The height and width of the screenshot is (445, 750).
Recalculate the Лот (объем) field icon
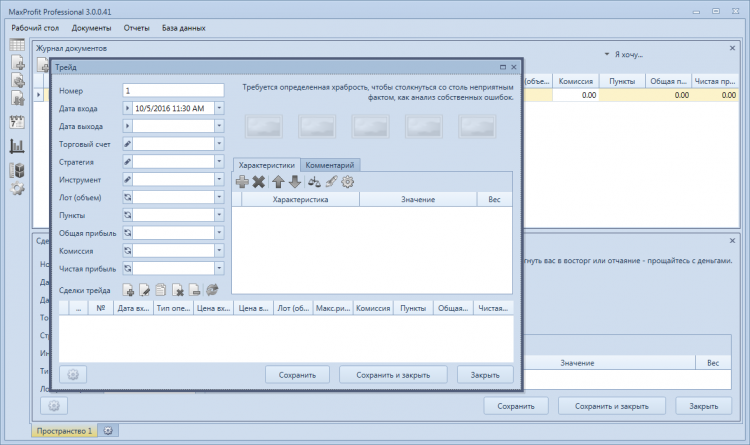(x=128, y=197)
